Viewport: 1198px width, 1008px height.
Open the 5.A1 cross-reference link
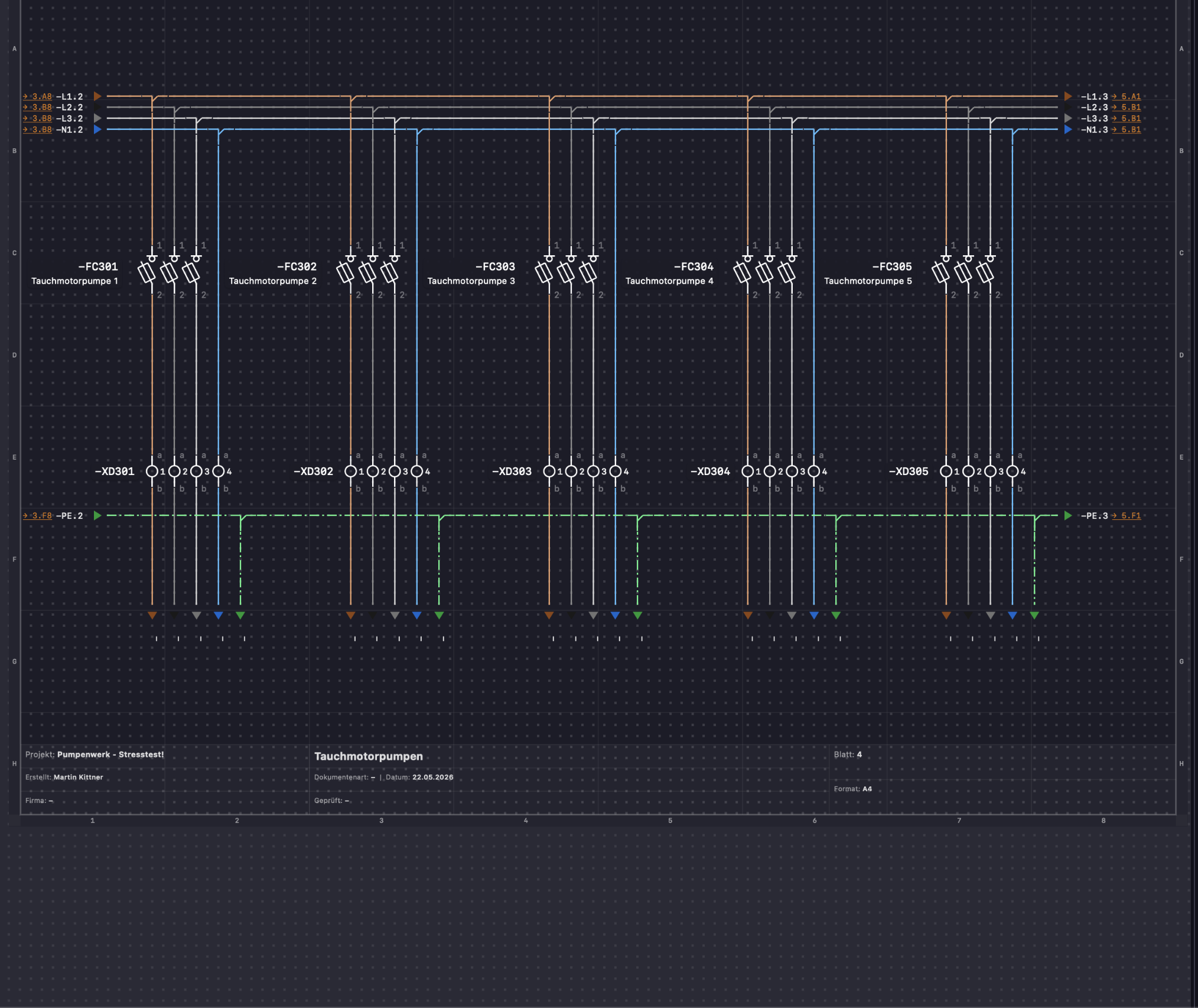[x=1126, y=96]
